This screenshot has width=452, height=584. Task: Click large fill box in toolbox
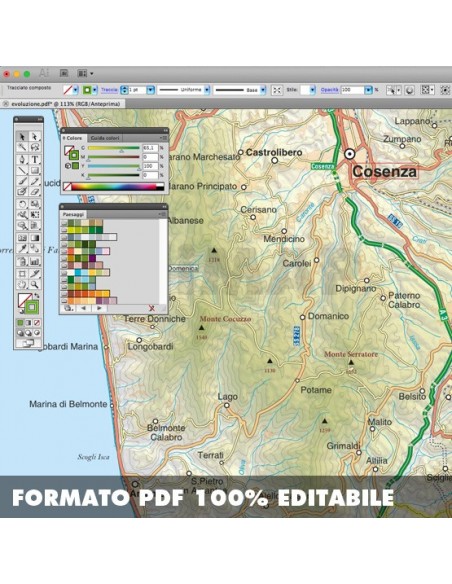click(x=25, y=300)
